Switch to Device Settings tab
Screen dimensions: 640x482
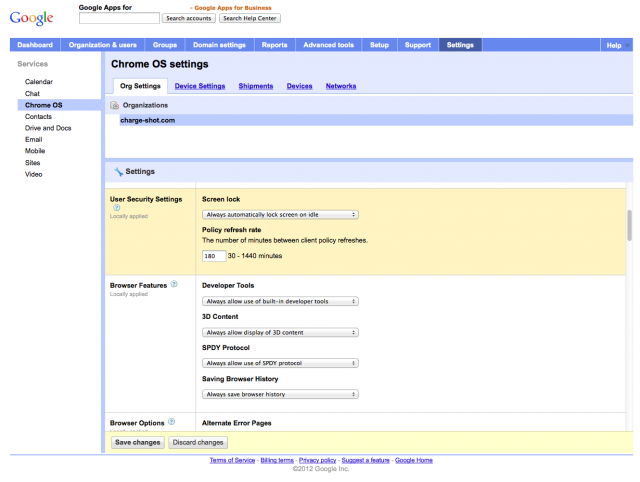[x=200, y=86]
